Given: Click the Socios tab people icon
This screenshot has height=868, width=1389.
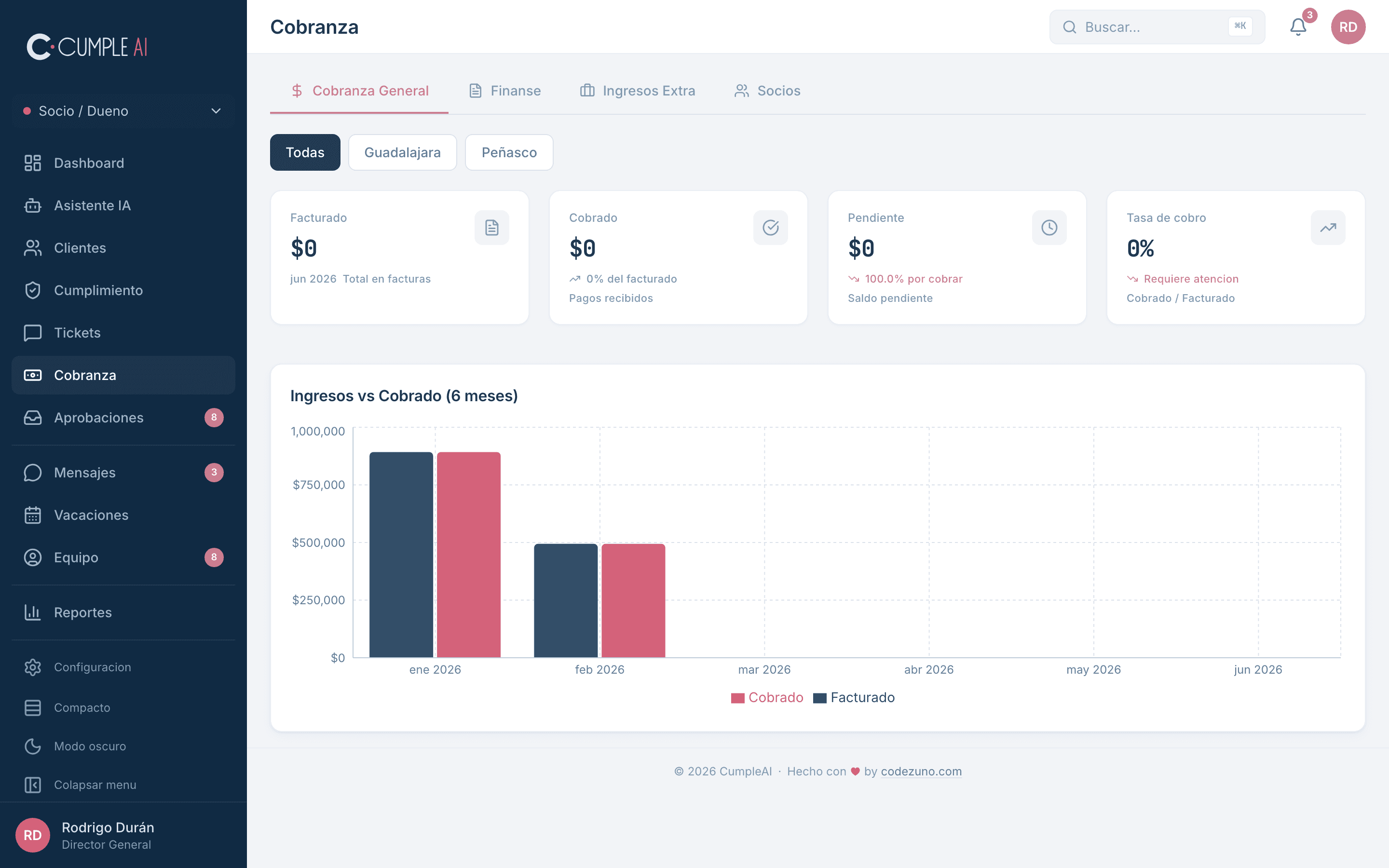Looking at the screenshot, I should (x=742, y=91).
